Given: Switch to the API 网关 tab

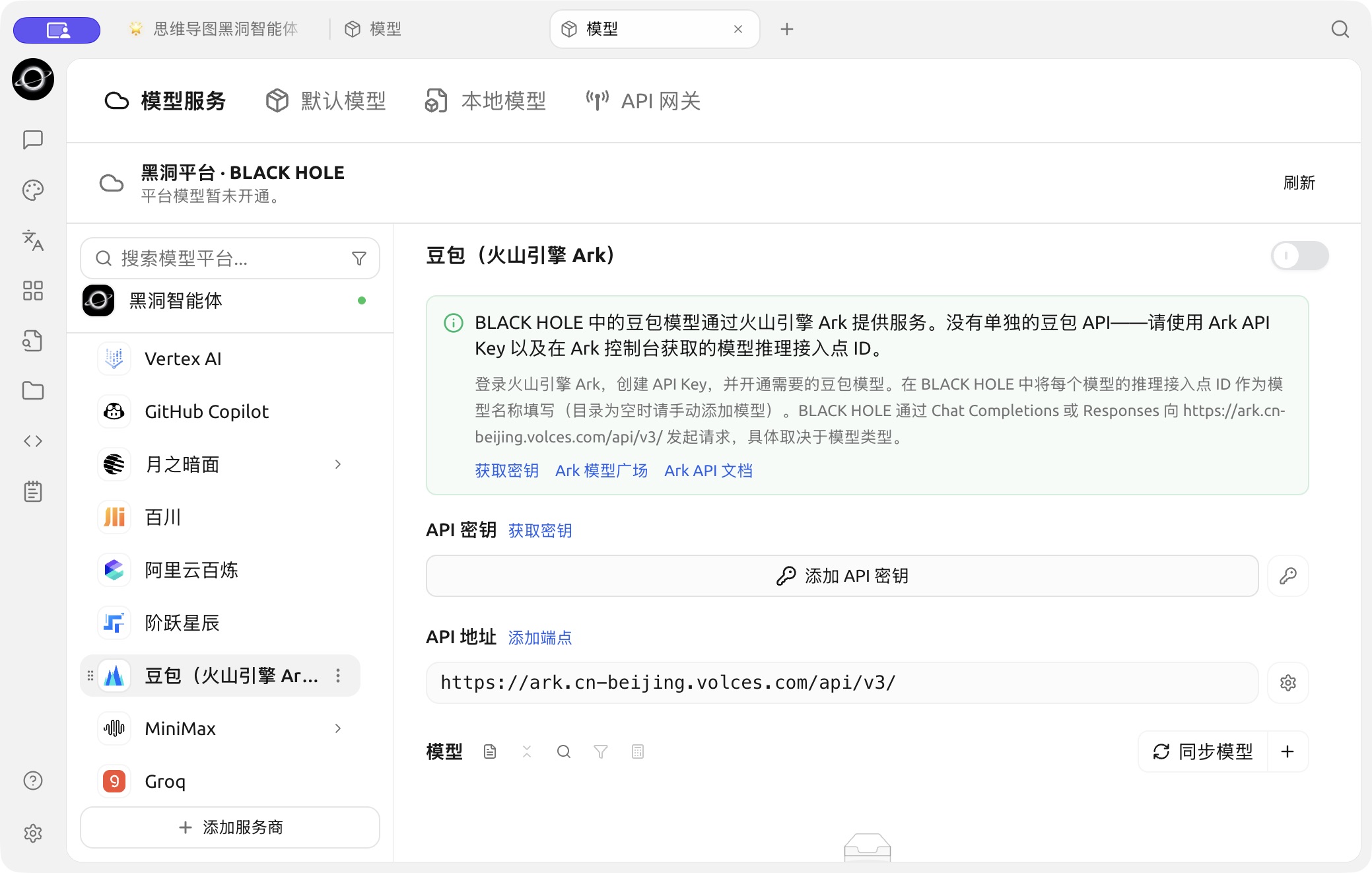Looking at the screenshot, I should (x=643, y=101).
